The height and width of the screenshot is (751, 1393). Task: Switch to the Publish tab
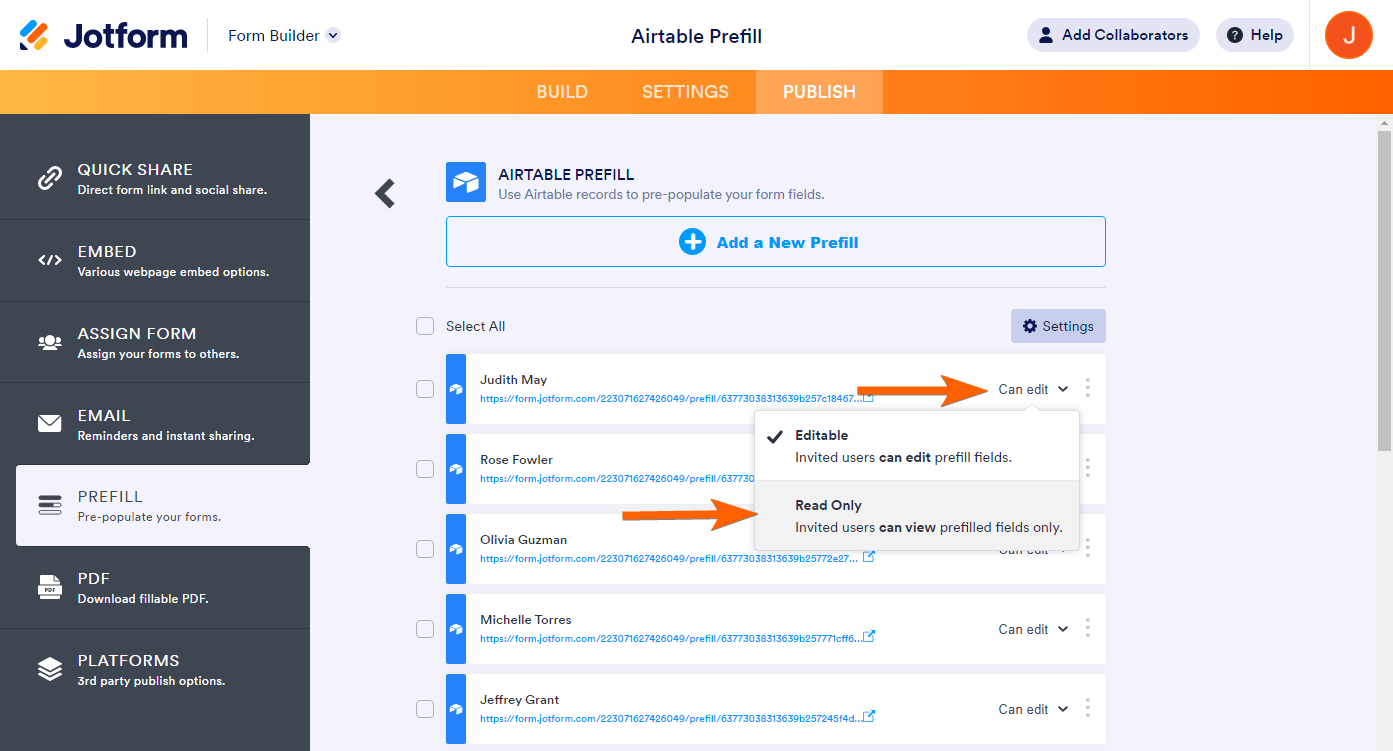coord(819,92)
